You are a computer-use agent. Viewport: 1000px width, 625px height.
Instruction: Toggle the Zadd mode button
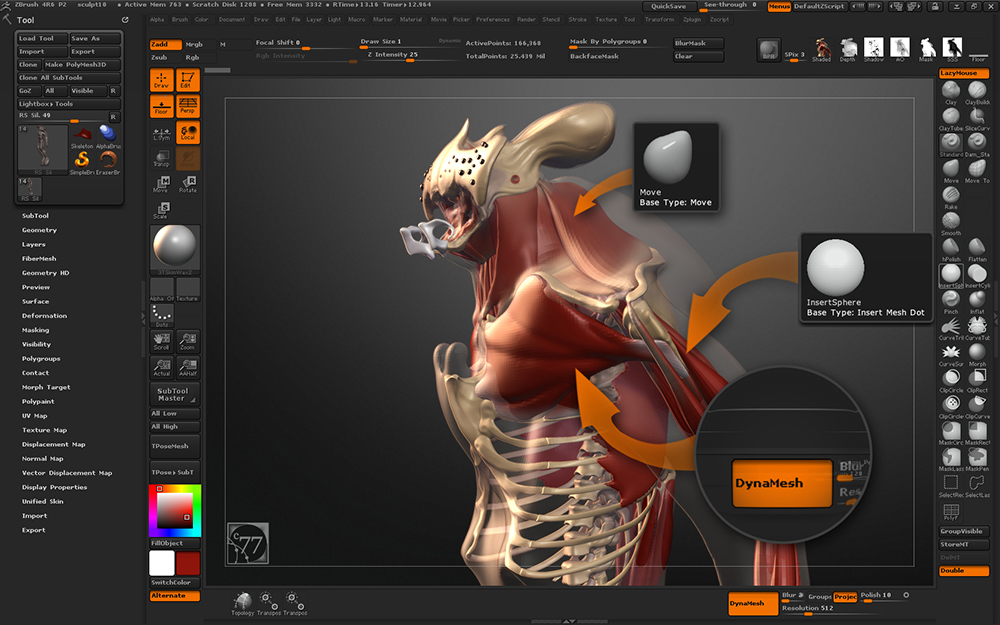pos(165,44)
